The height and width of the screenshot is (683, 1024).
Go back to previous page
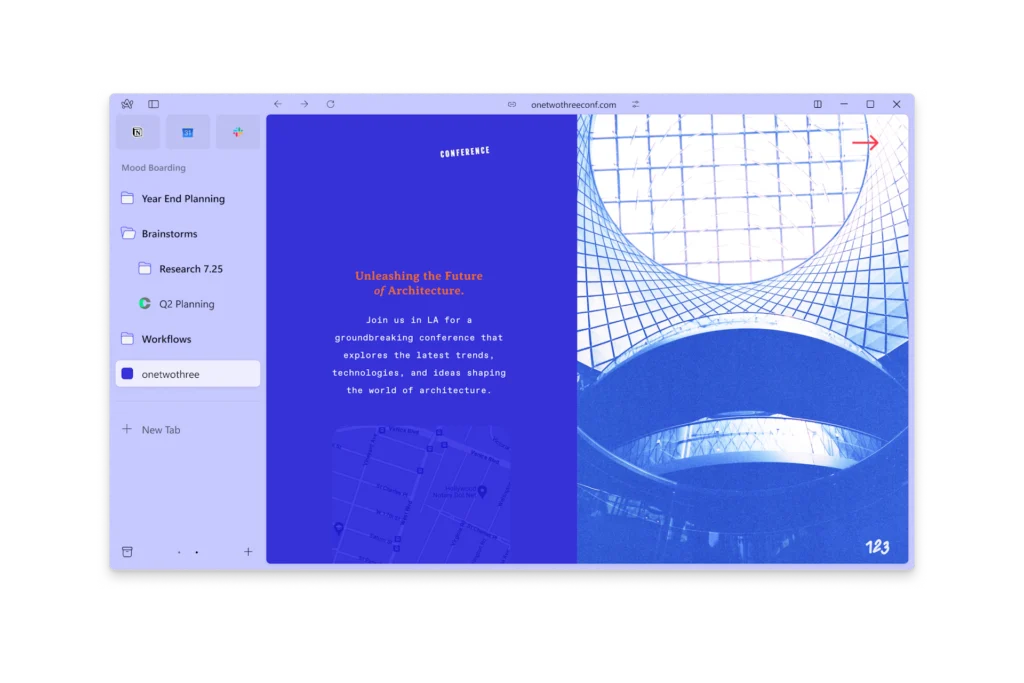pos(278,104)
